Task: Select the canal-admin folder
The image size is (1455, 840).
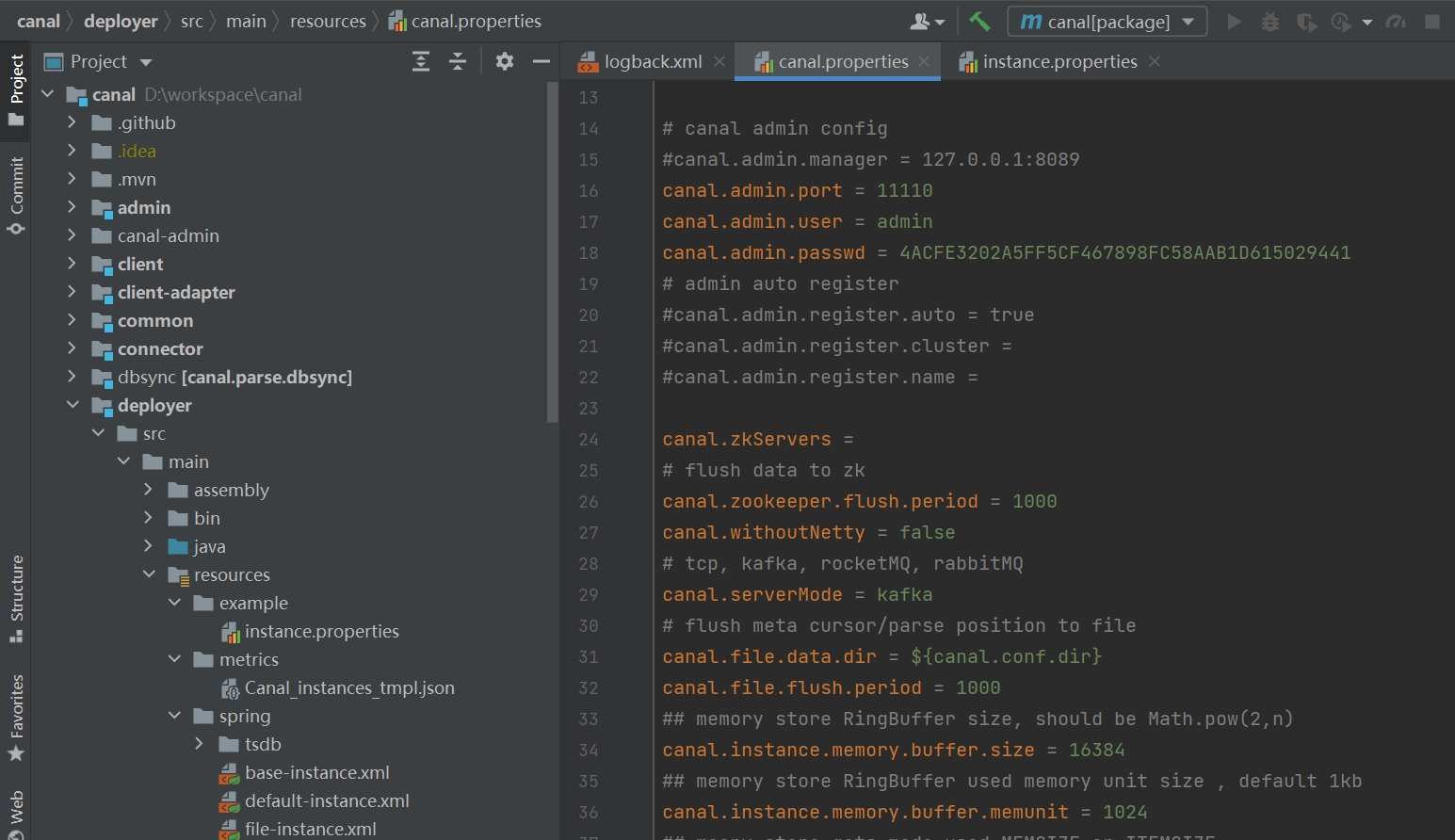Action: coord(168,235)
